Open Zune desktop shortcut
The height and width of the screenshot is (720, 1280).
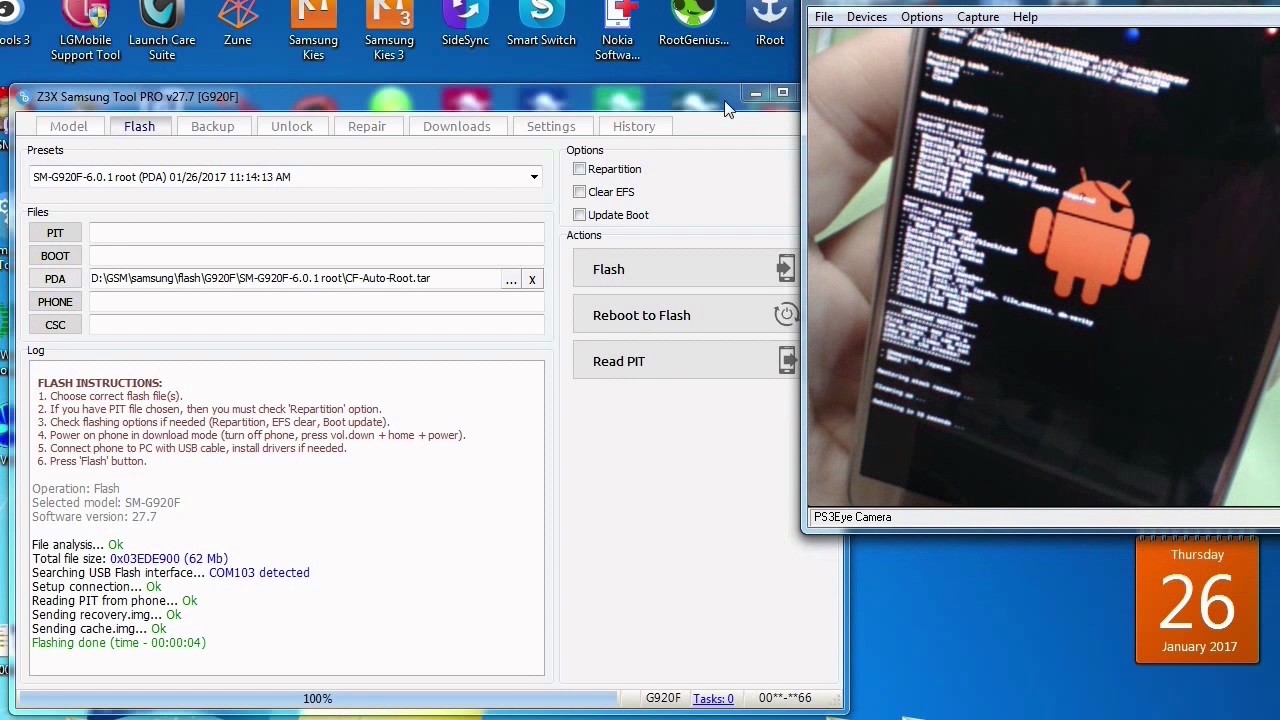click(238, 24)
